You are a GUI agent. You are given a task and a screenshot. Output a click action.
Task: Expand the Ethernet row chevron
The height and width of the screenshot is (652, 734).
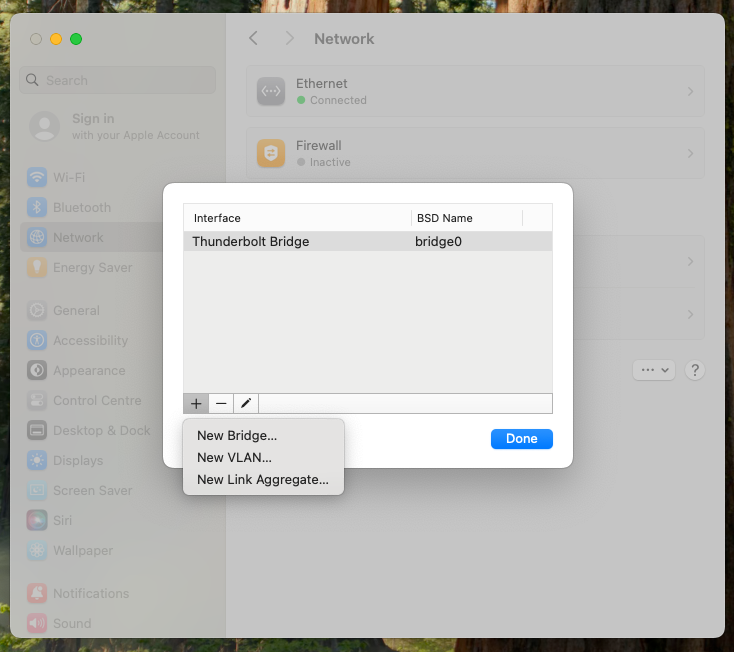(689, 91)
